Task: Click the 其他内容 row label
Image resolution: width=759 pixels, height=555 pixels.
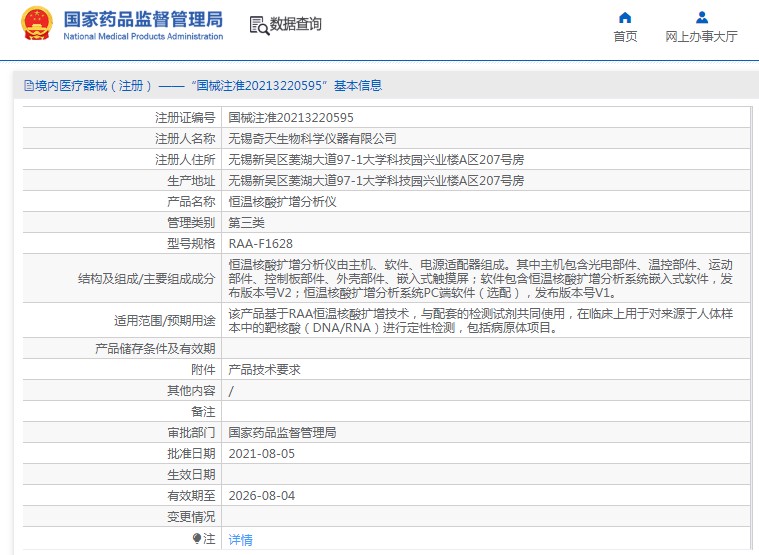Action: 191,391
